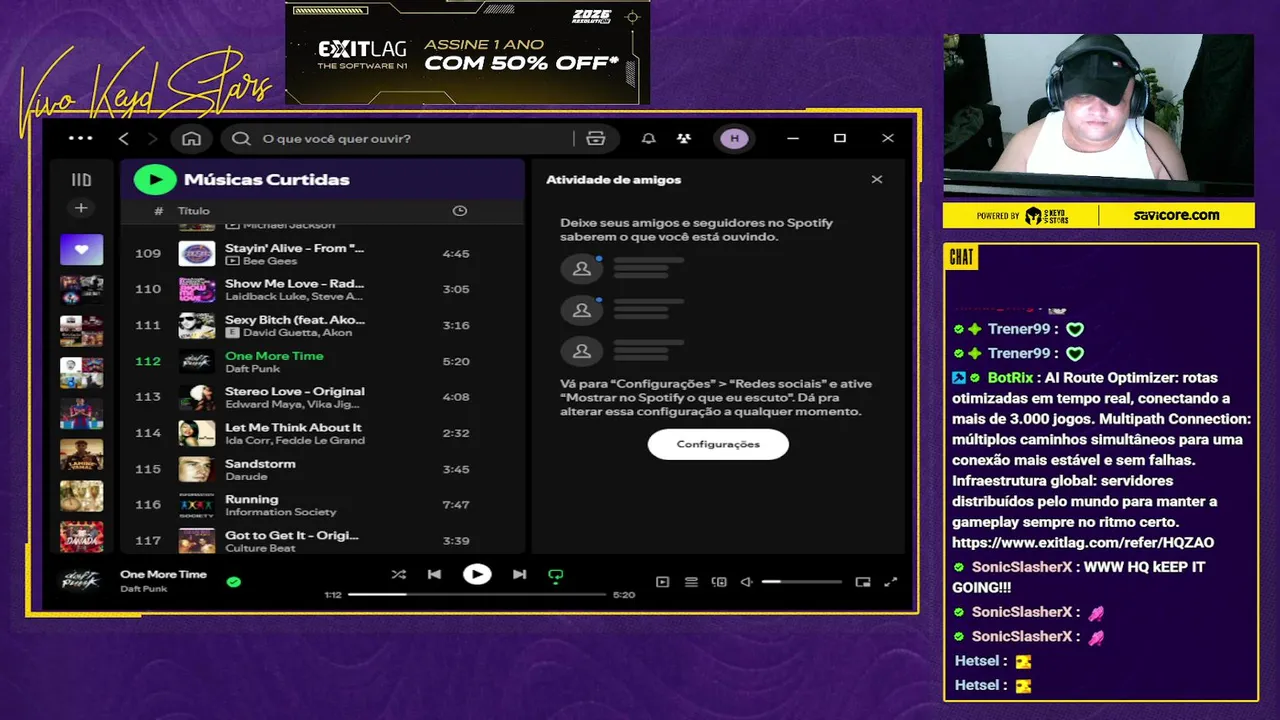The image size is (1280, 720).
Task: Open the connect to a device icon
Action: click(718, 582)
